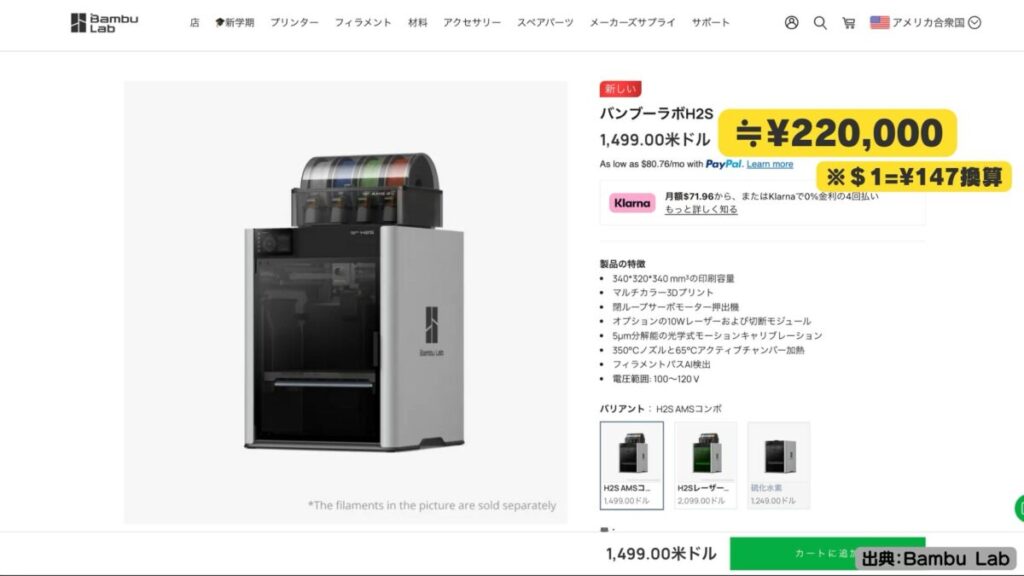Open the プリンター menu
1024x576 pixels.
click(x=295, y=23)
